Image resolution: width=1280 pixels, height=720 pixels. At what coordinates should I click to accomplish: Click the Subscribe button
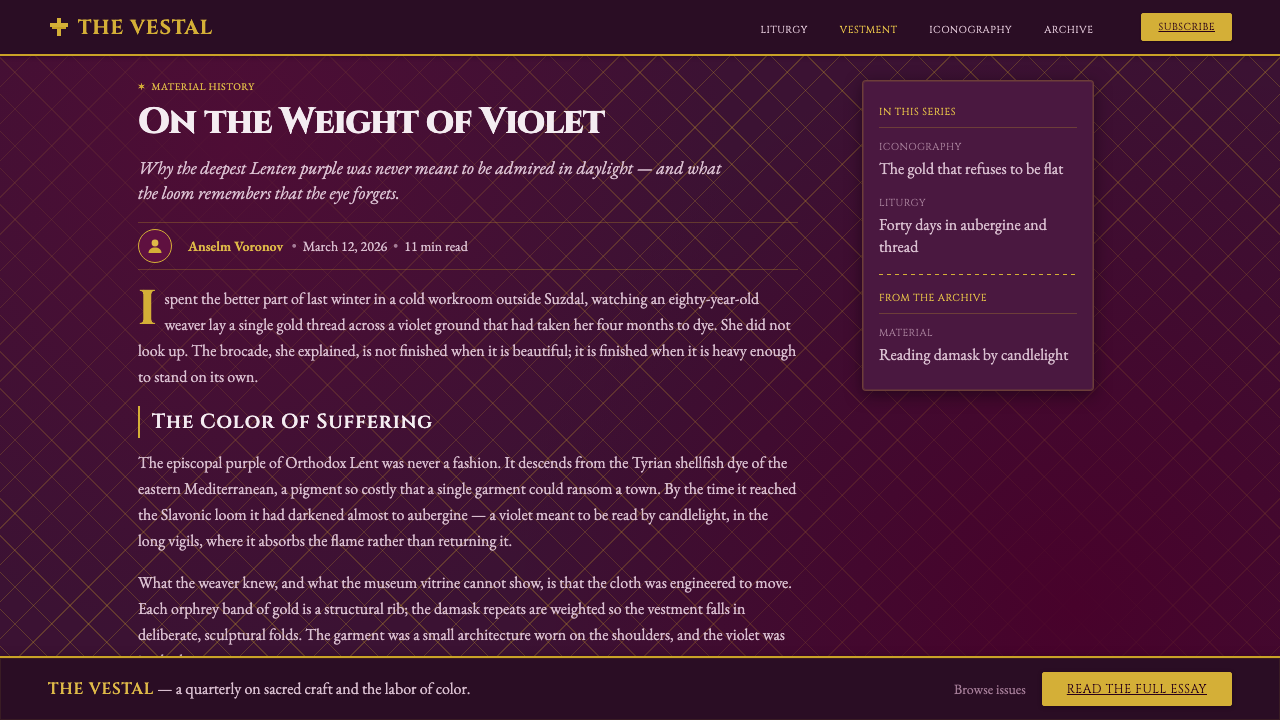(1186, 27)
